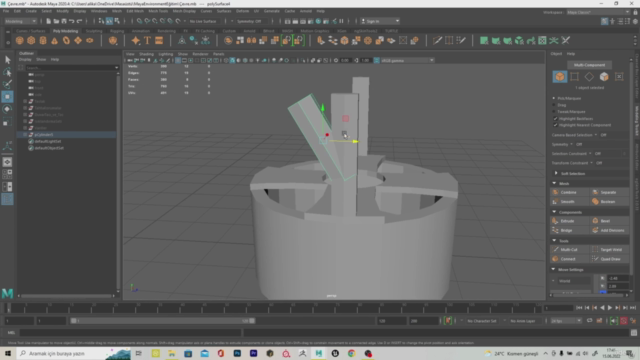640x360 pixels.
Task: Click the play forward button
Action: coord(610,308)
